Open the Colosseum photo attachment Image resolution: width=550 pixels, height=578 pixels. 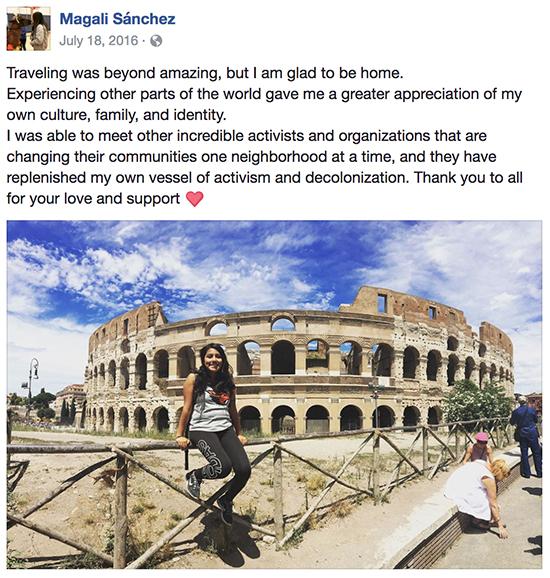(275, 394)
